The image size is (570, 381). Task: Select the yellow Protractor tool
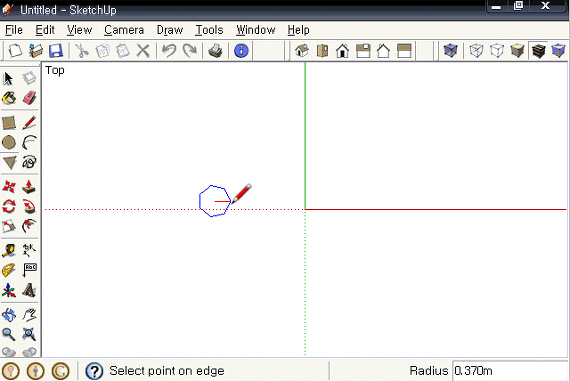click(x=8, y=270)
